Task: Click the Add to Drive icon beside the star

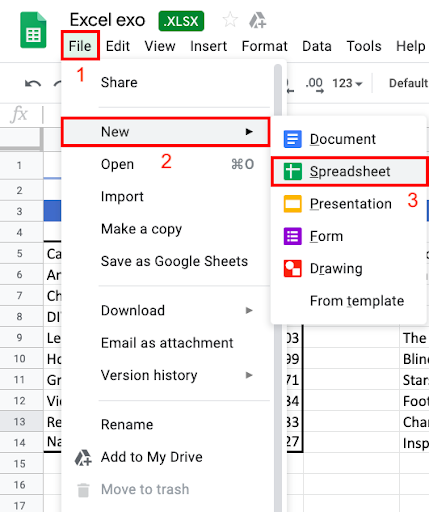Action: point(257,20)
